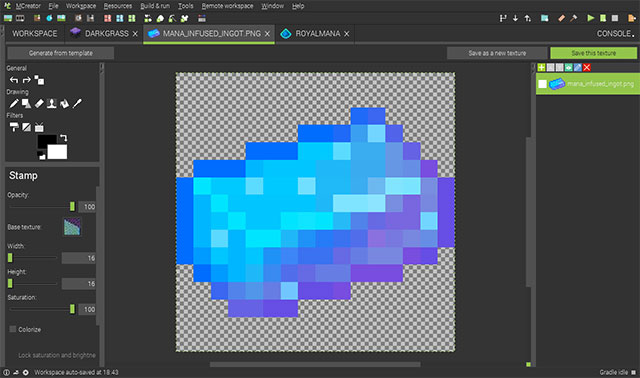Viewport: 640px width, 378px height.
Task: Add a new layer with plus icon
Action: point(542,67)
